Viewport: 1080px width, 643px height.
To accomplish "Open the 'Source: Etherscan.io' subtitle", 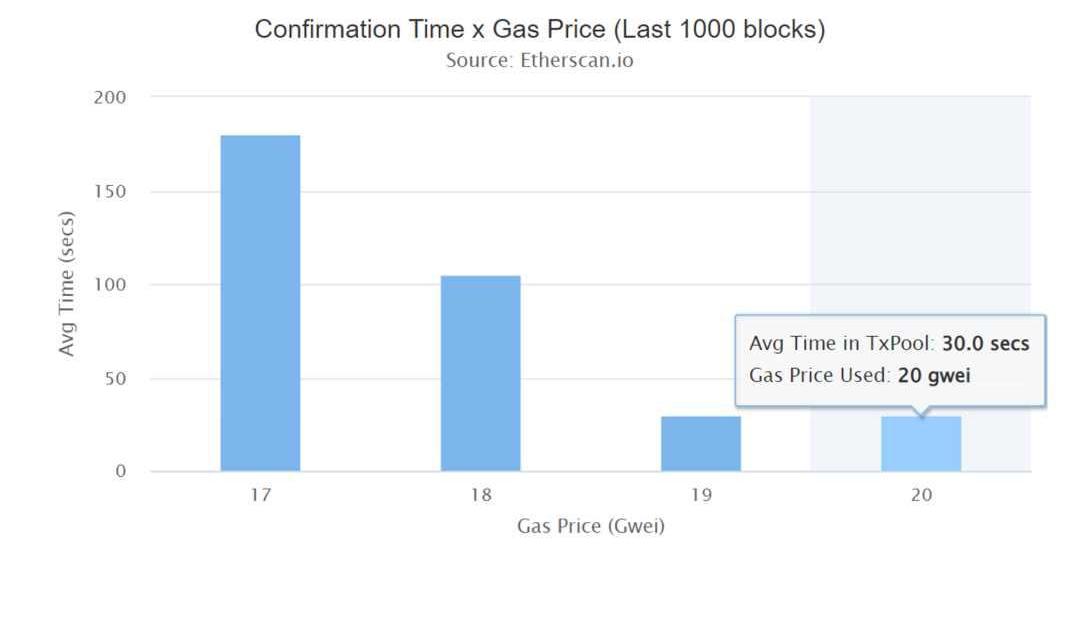I will (540, 60).
